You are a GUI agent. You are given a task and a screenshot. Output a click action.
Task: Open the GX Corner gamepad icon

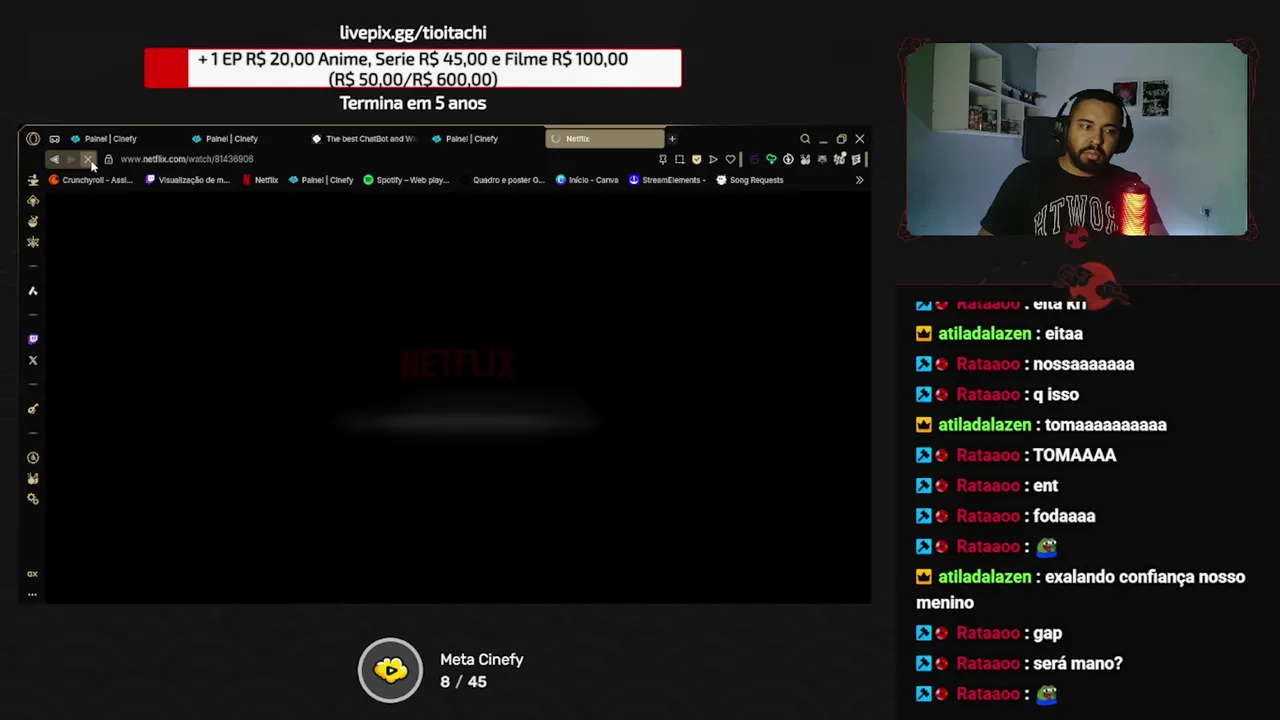tap(54, 139)
